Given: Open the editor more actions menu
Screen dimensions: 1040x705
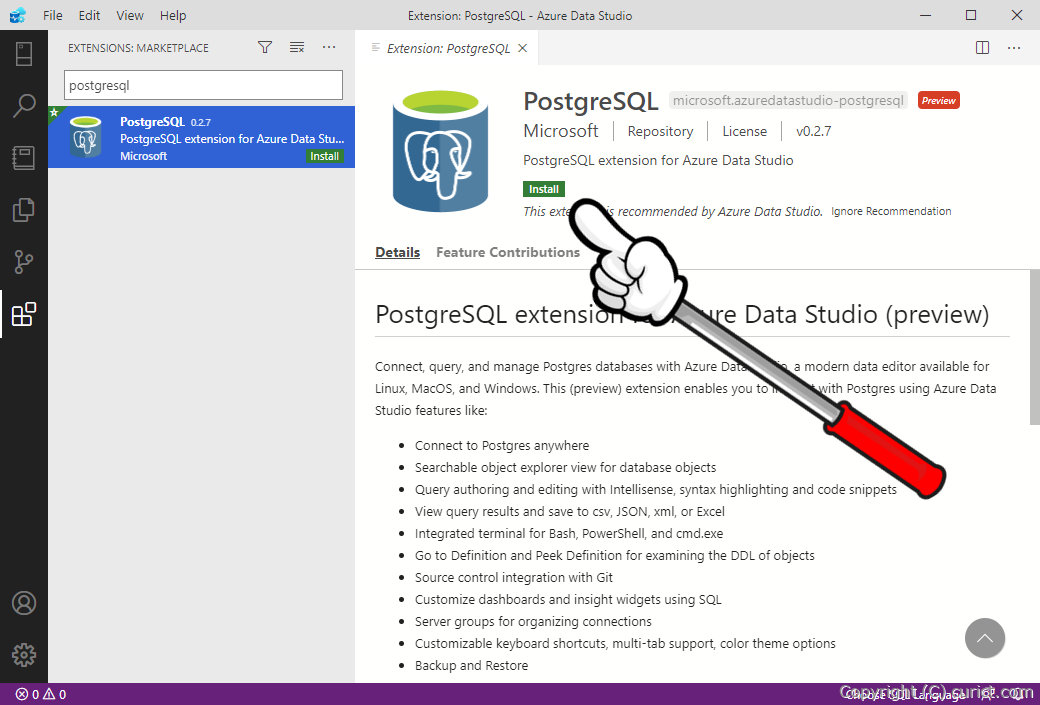Looking at the screenshot, I should [1014, 47].
